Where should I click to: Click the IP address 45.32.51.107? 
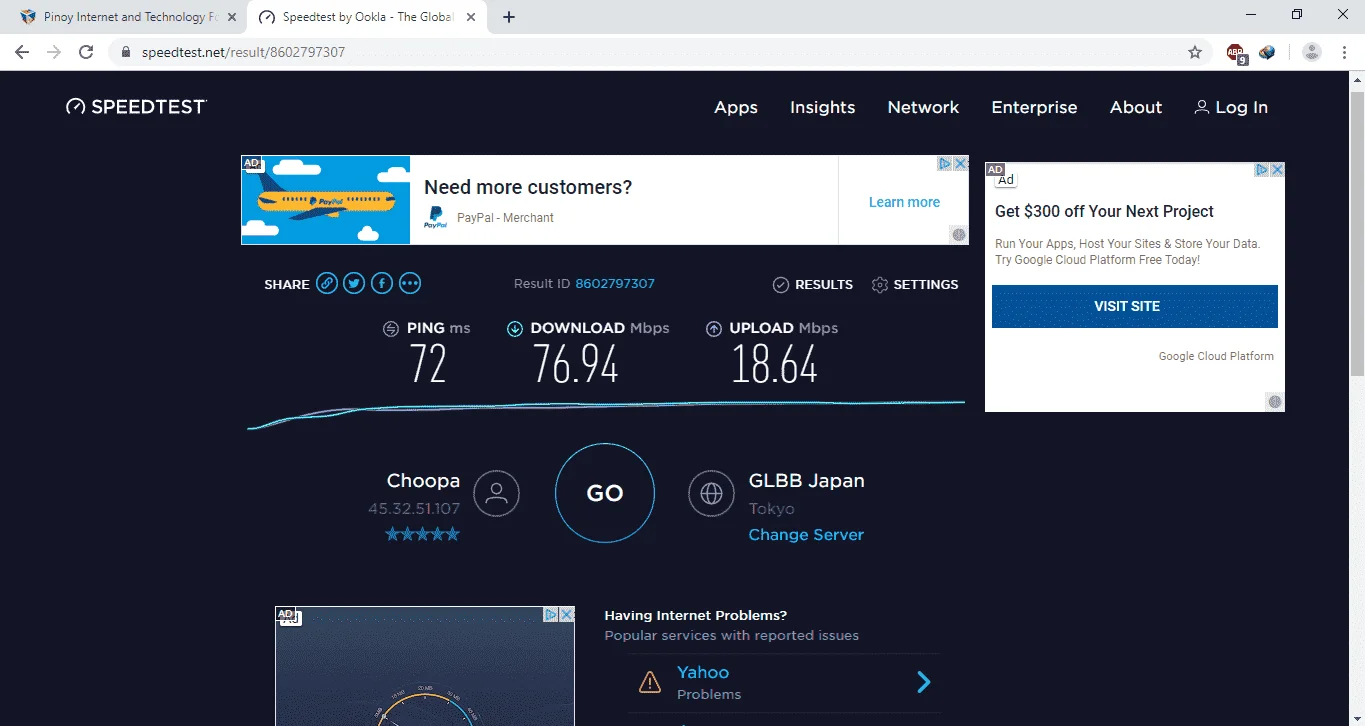[414, 509]
